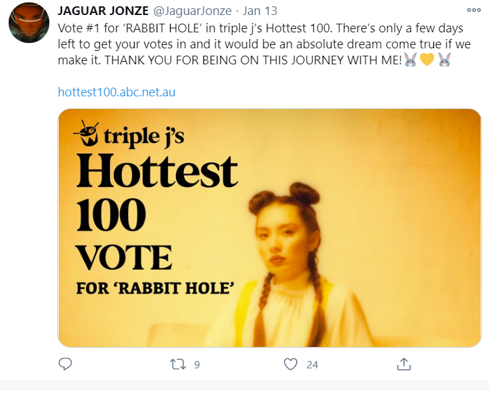The image size is (489, 396).
Task: Open the Hottest 100 vote image
Action: [270, 228]
